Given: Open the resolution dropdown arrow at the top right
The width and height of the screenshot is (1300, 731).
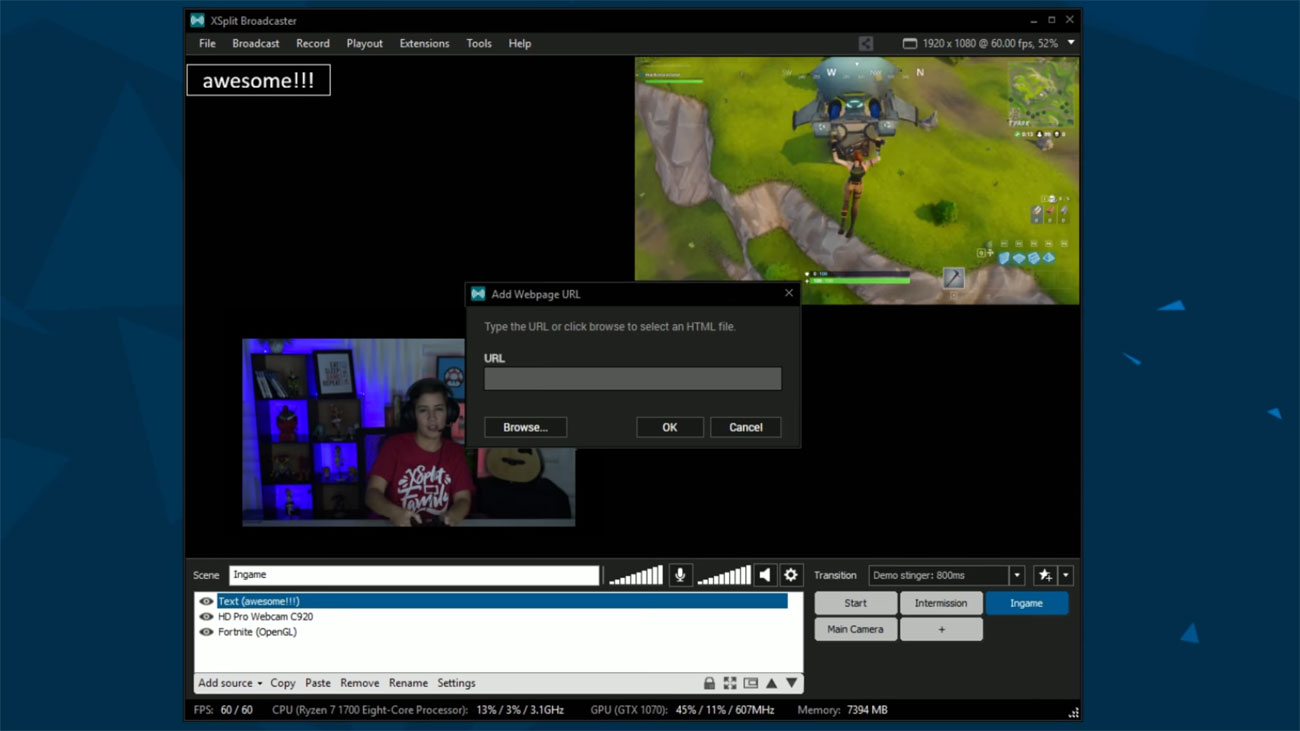Looking at the screenshot, I should click(x=1071, y=43).
